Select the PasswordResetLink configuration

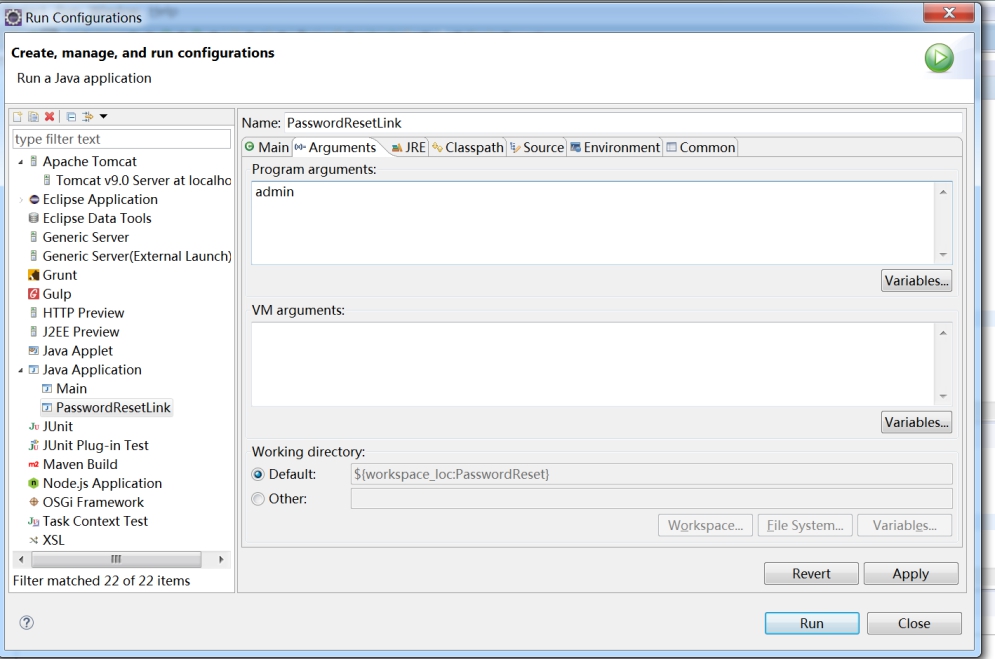pos(107,407)
